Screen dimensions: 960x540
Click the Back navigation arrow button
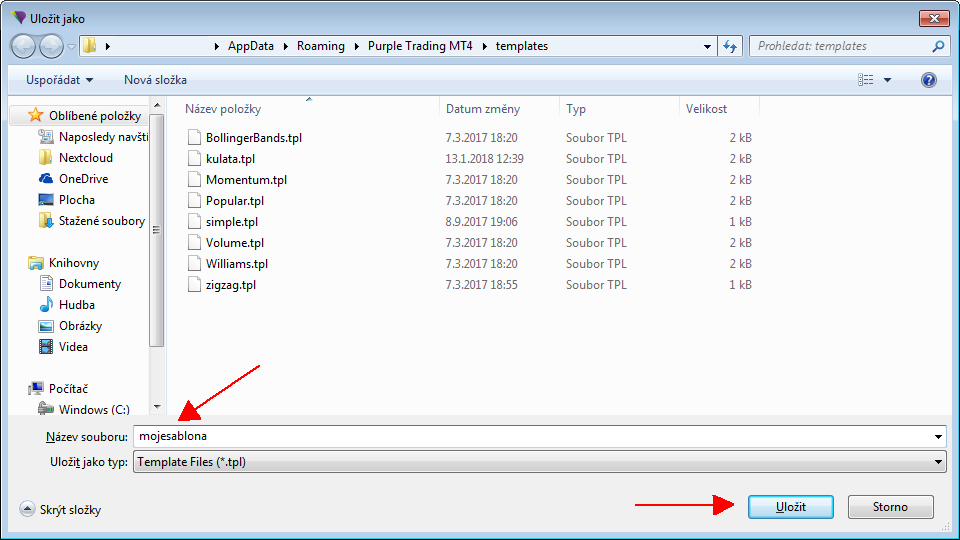24,47
